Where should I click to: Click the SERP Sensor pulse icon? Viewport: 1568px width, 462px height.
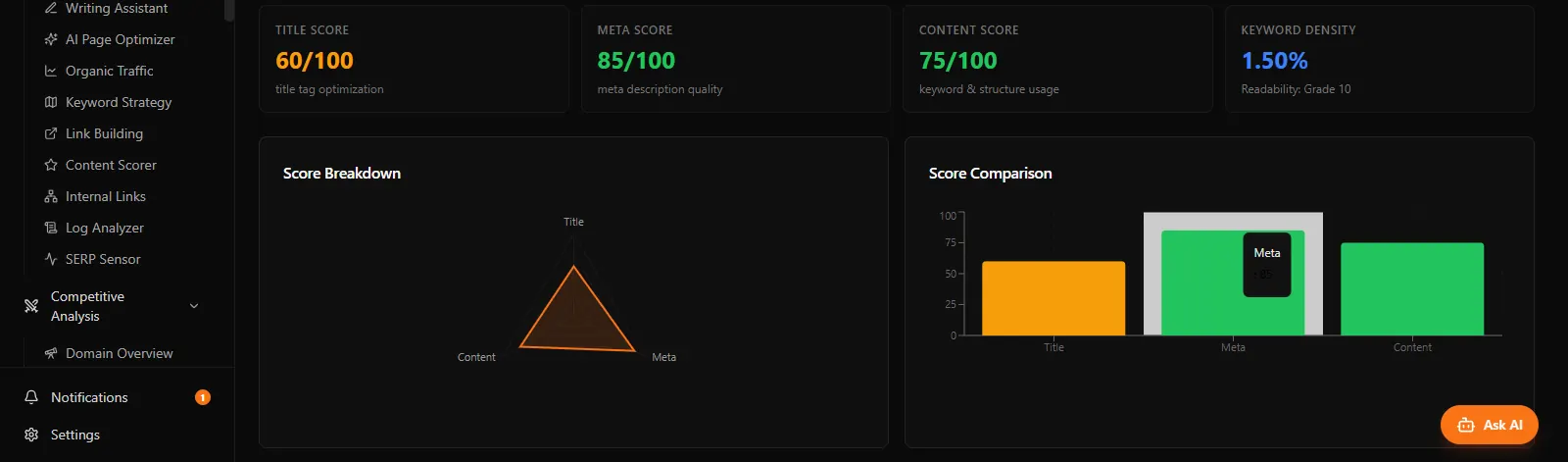point(51,259)
